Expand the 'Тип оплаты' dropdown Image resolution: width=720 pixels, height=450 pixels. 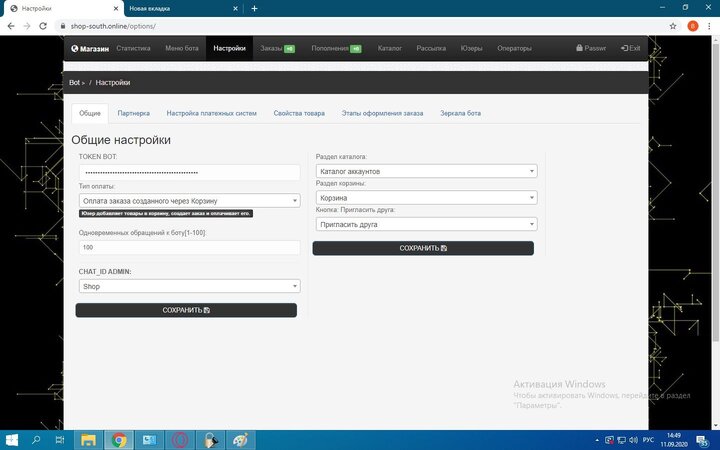click(188, 201)
